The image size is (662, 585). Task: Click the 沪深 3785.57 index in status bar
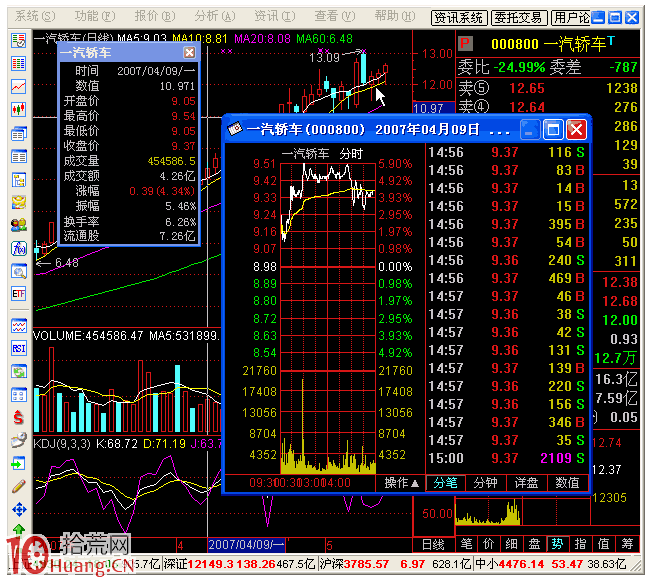(x=395, y=564)
